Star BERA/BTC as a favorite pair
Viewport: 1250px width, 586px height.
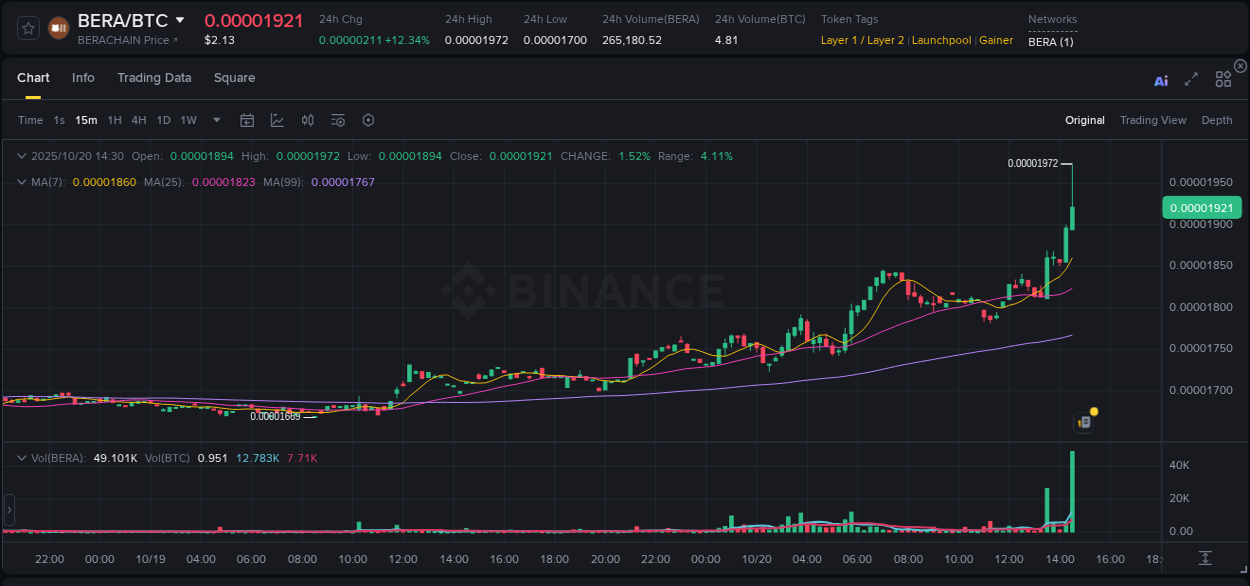27,27
